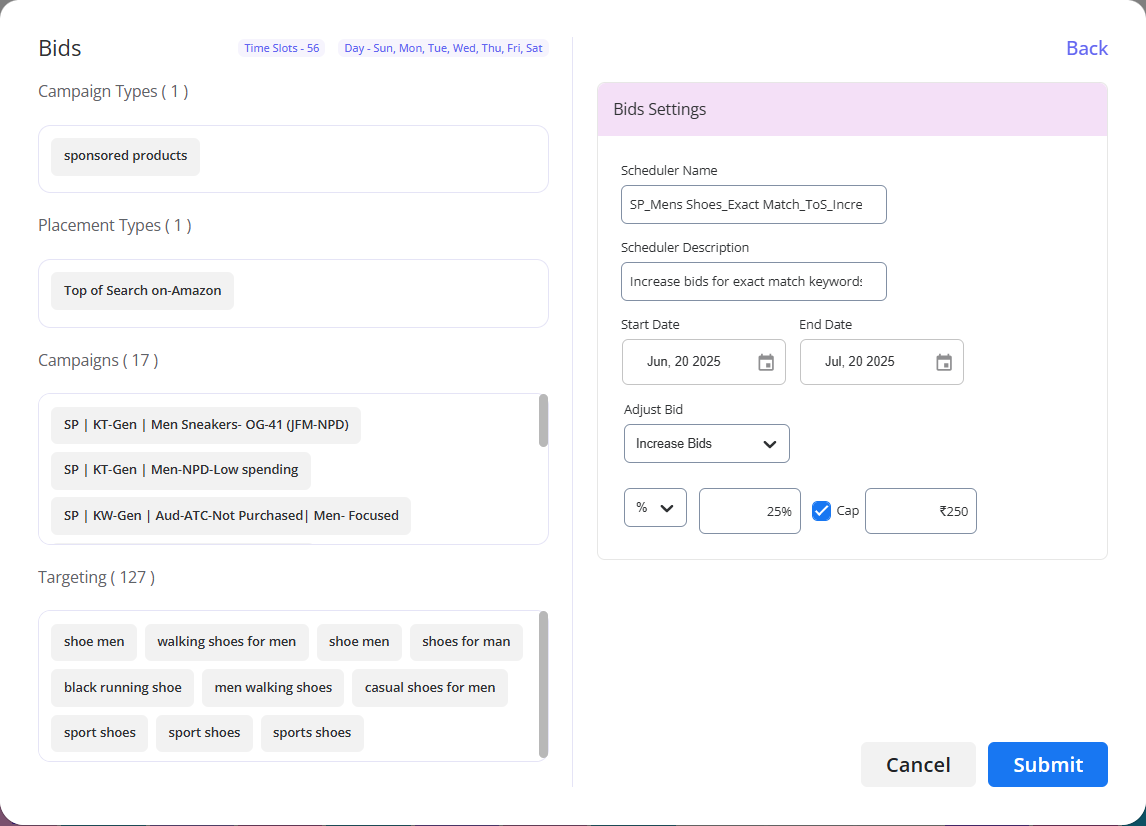Click the Back link

click(x=1087, y=47)
